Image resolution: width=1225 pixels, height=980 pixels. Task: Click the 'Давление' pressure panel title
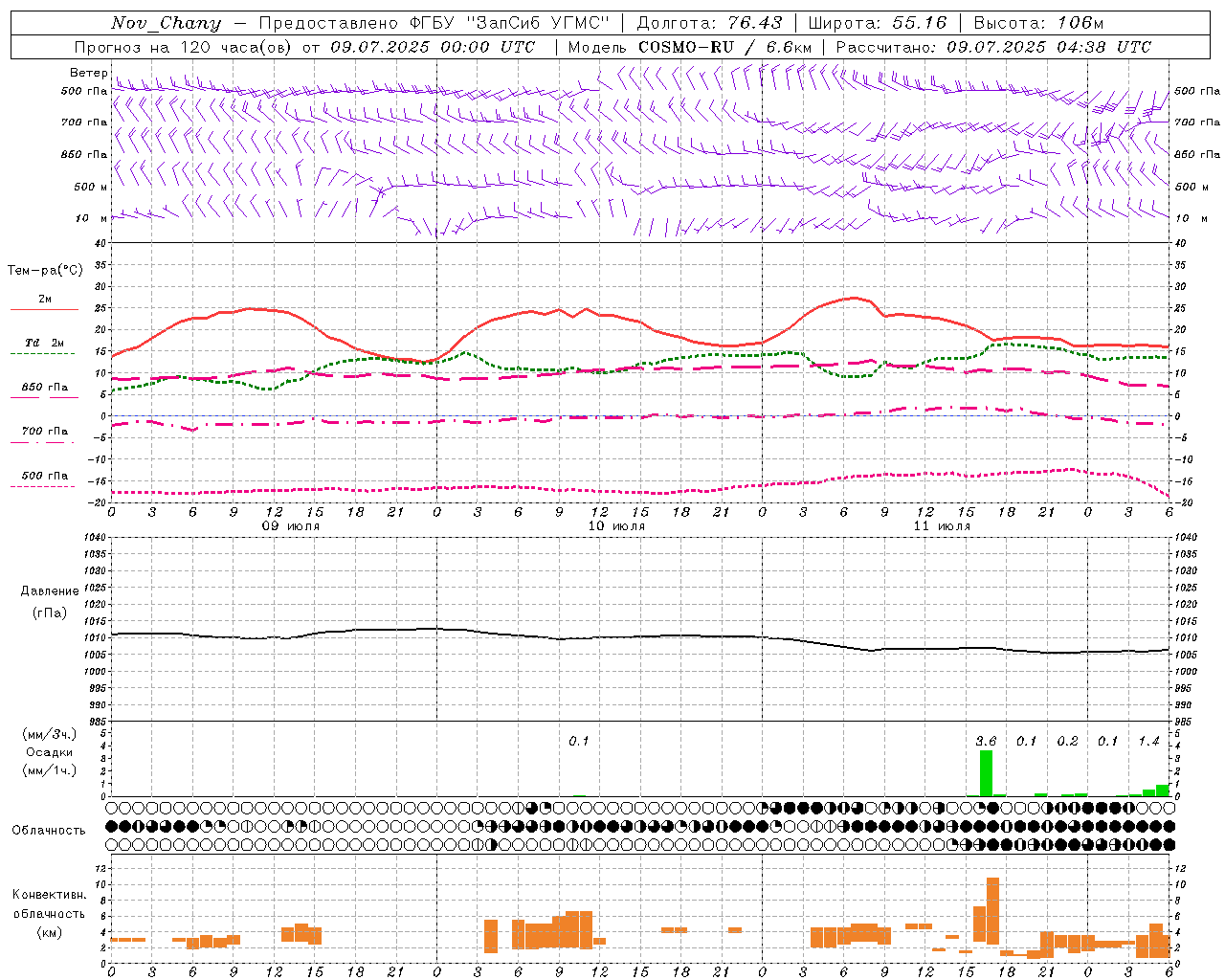[x=49, y=591]
